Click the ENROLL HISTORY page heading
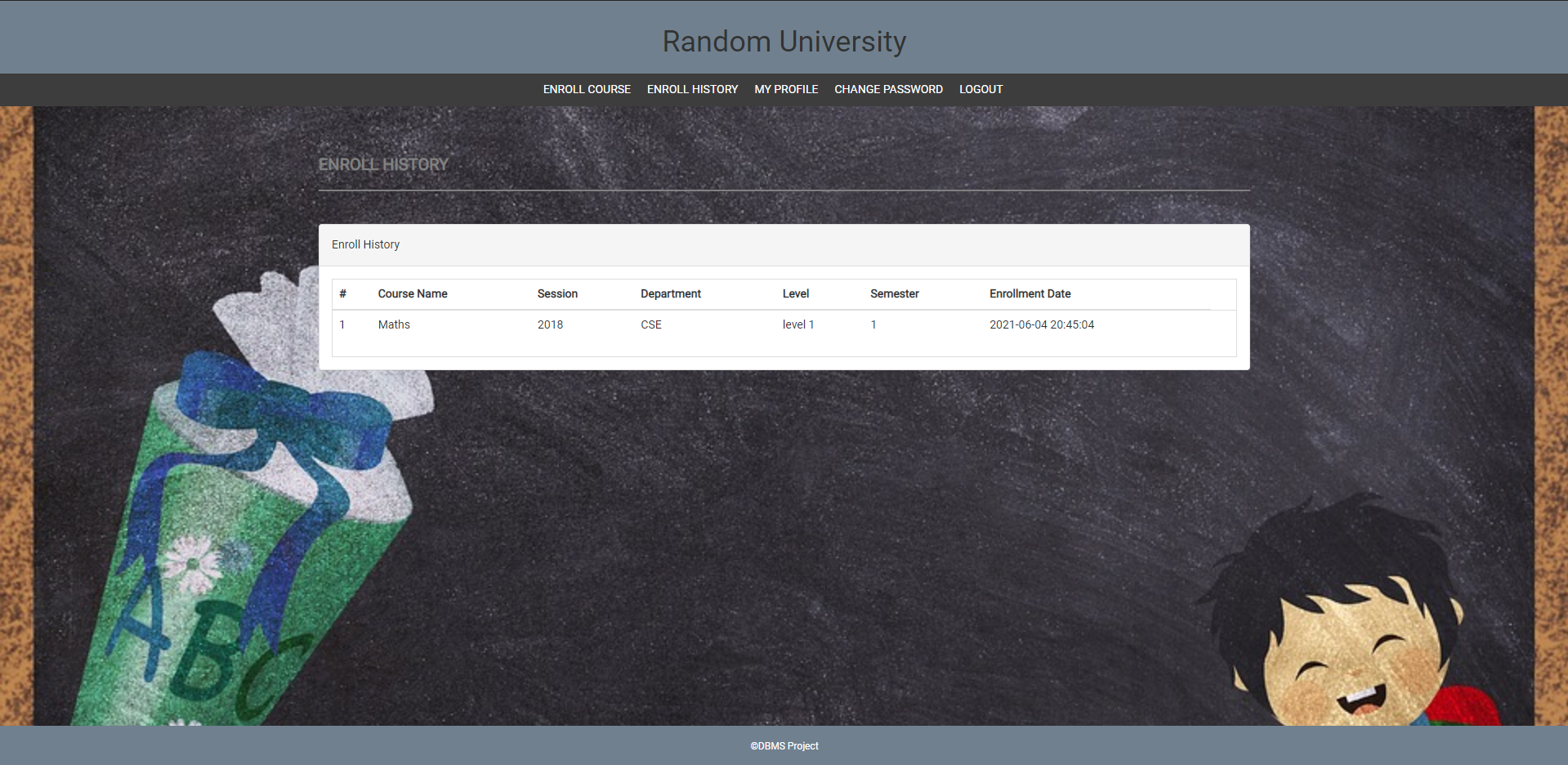This screenshot has width=1568, height=765. (x=383, y=164)
